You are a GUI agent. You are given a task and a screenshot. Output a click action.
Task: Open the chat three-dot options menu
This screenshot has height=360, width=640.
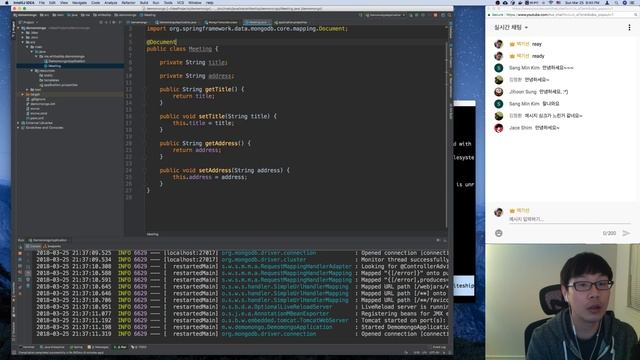(629, 27)
